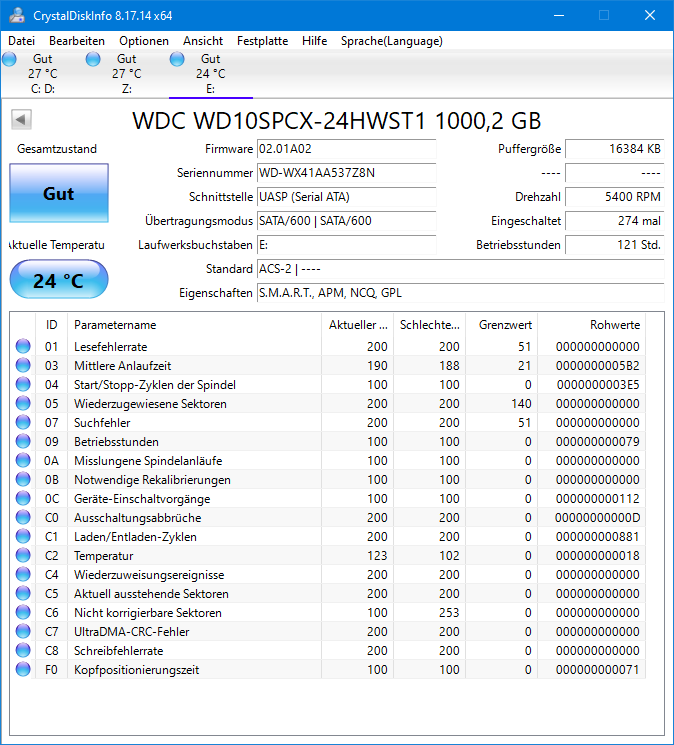Click status orb for E: drive
The width and height of the screenshot is (674, 745).
pyautogui.click(x=177, y=59)
